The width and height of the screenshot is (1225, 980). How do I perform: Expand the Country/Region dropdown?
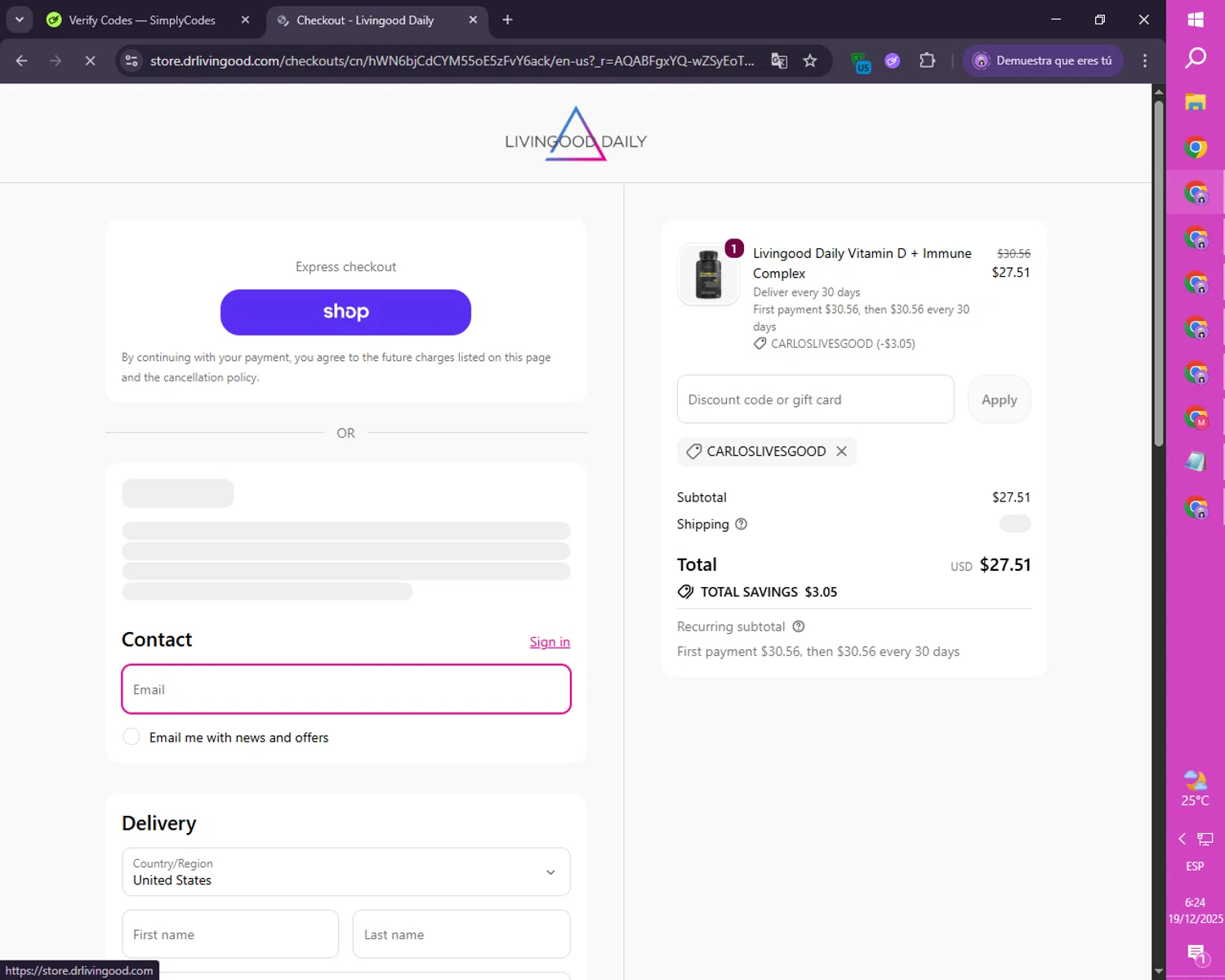[346, 872]
